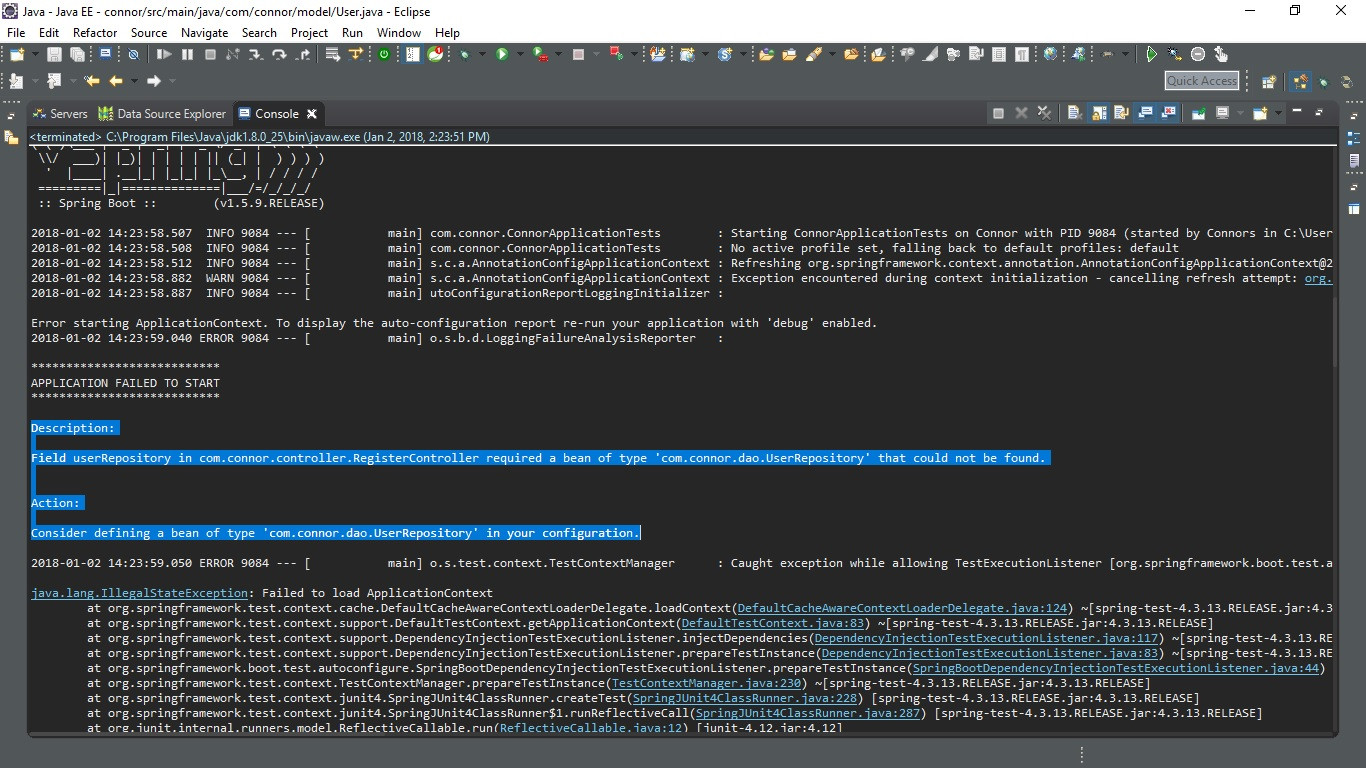This screenshot has height=768, width=1366.
Task: Toggle Show Console When Standard Out Changes
Action: (x=1145, y=113)
